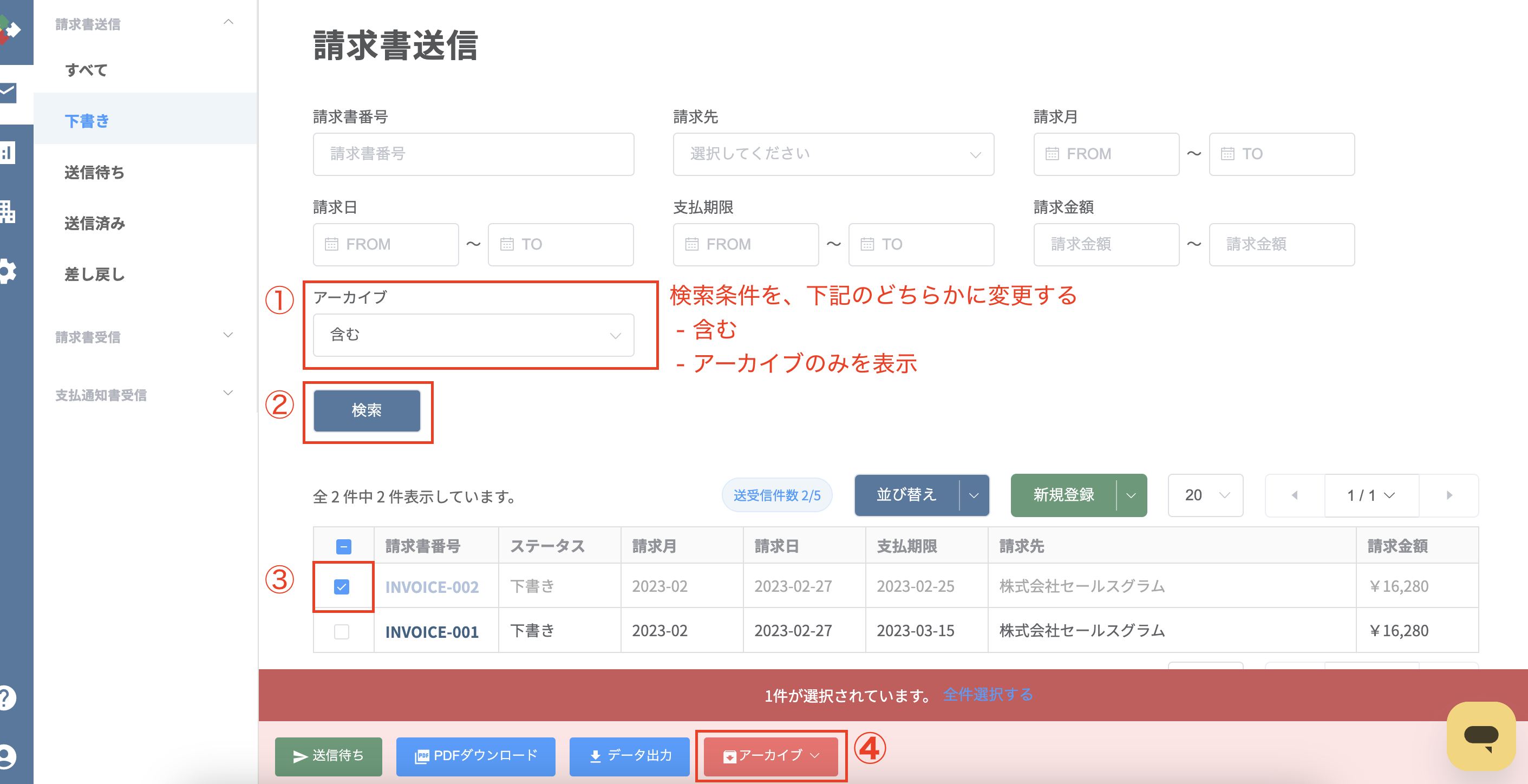Viewport: 1528px width, 784px height.
Task: Open the 新規登録 dropdown arrow
Action: tap(1131, 495)
